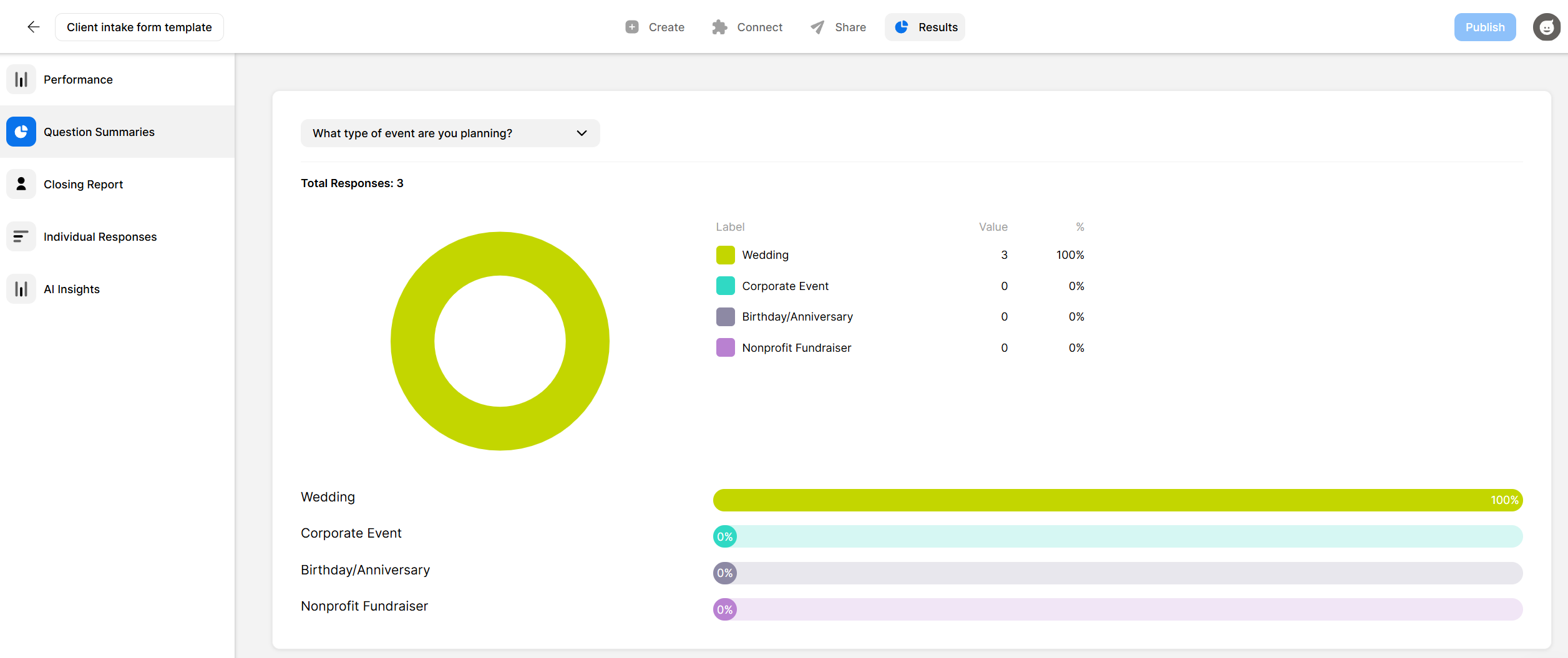
Task: Click the Create plus icon
Action: [x=631, y=27]
